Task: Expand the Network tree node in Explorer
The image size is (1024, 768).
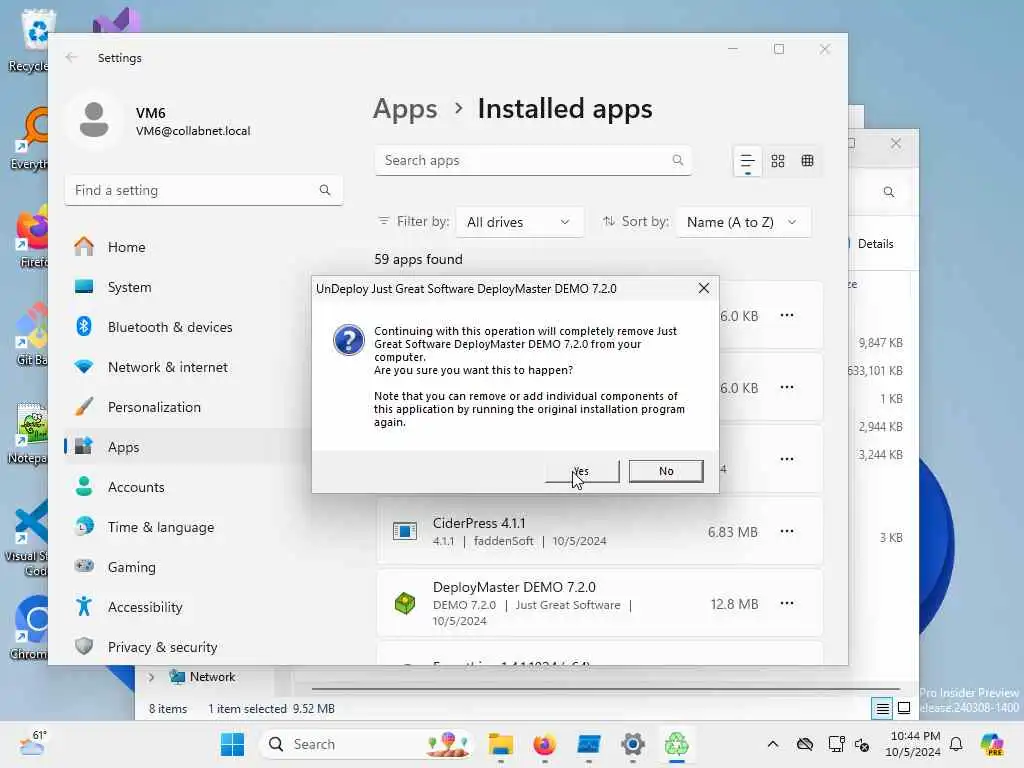Action: coord(151,677)
